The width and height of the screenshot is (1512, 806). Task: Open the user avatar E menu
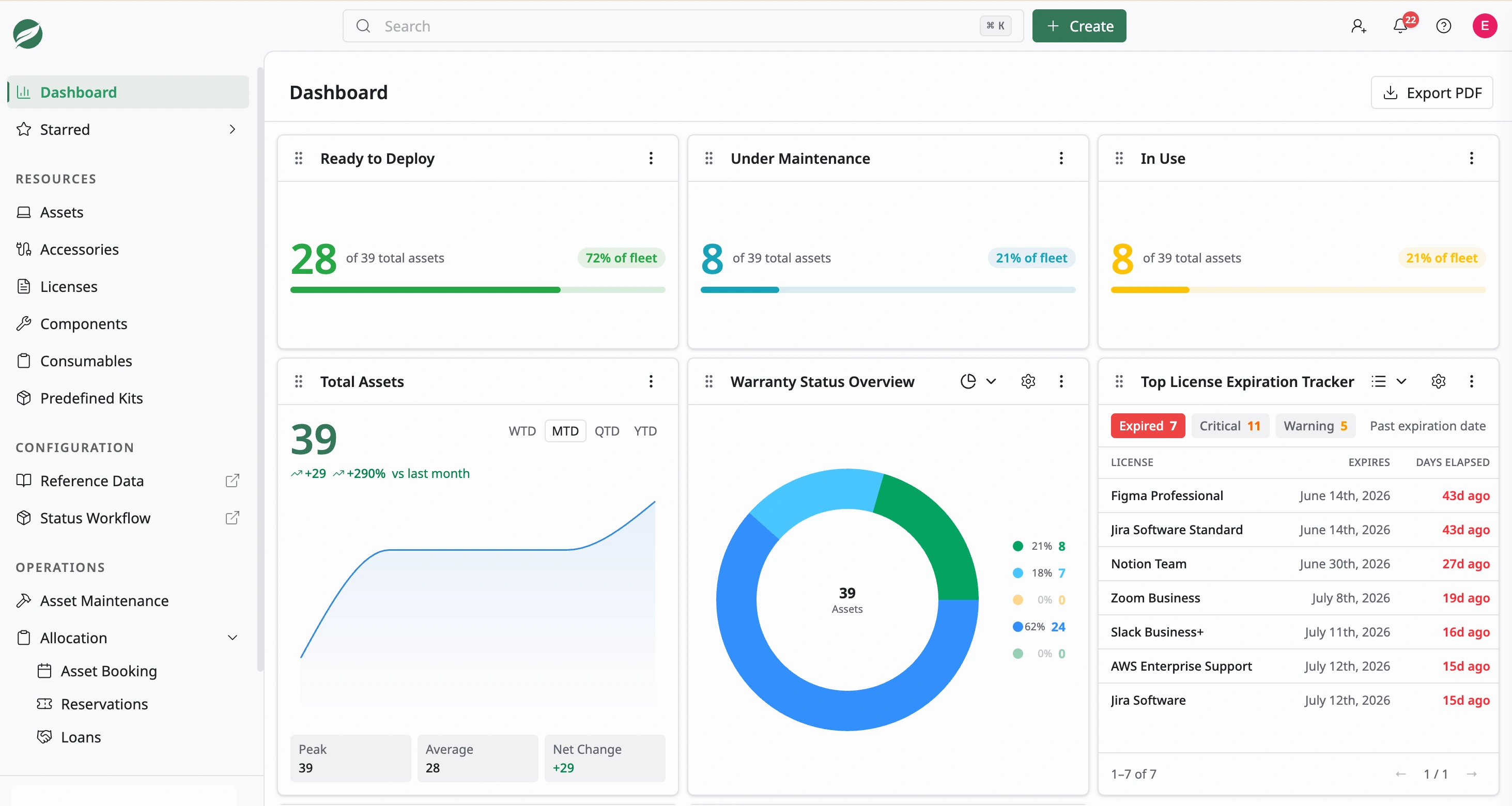(1485, 26)
